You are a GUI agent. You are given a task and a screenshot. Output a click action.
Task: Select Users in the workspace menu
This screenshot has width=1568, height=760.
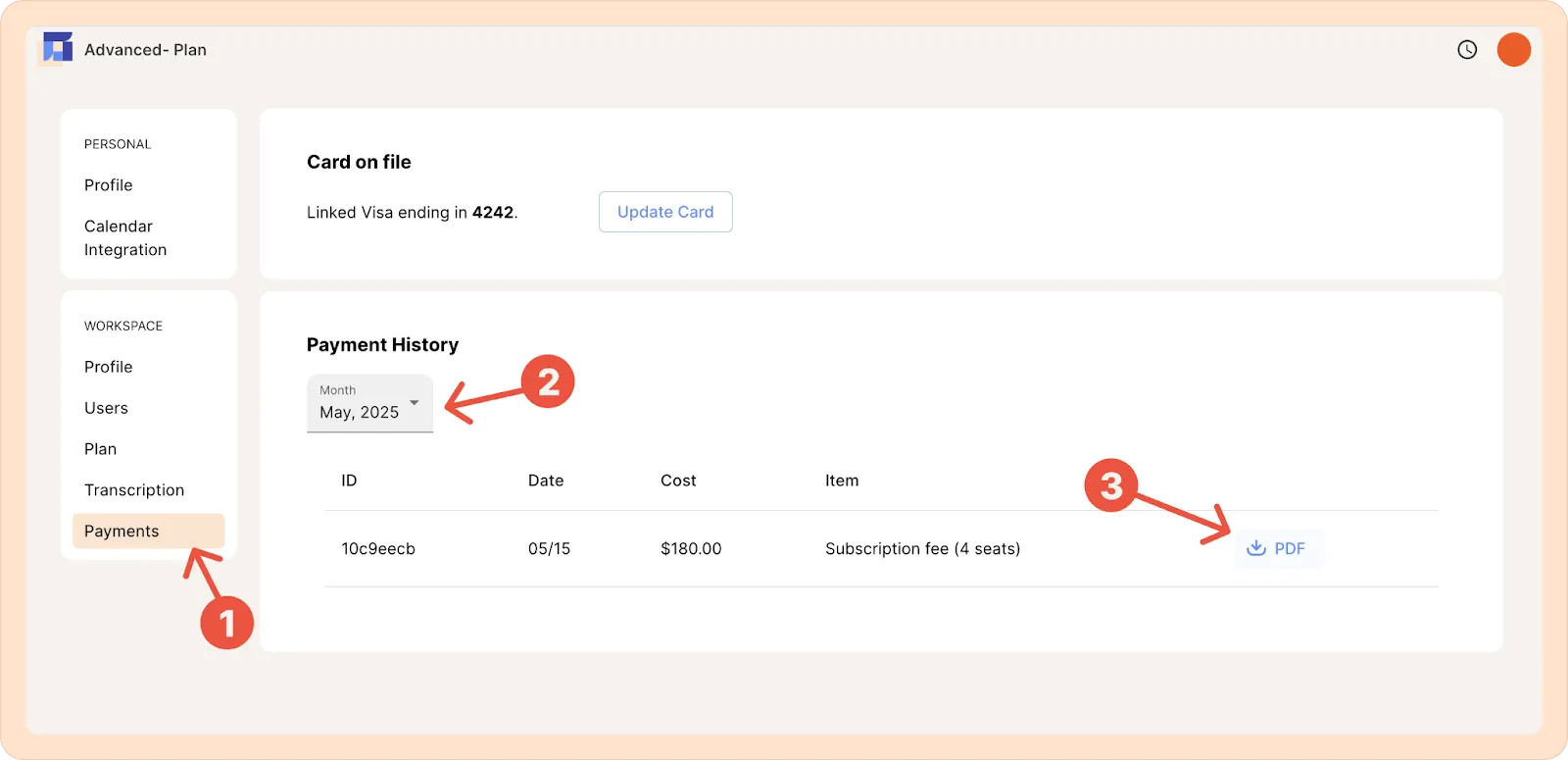106,408
